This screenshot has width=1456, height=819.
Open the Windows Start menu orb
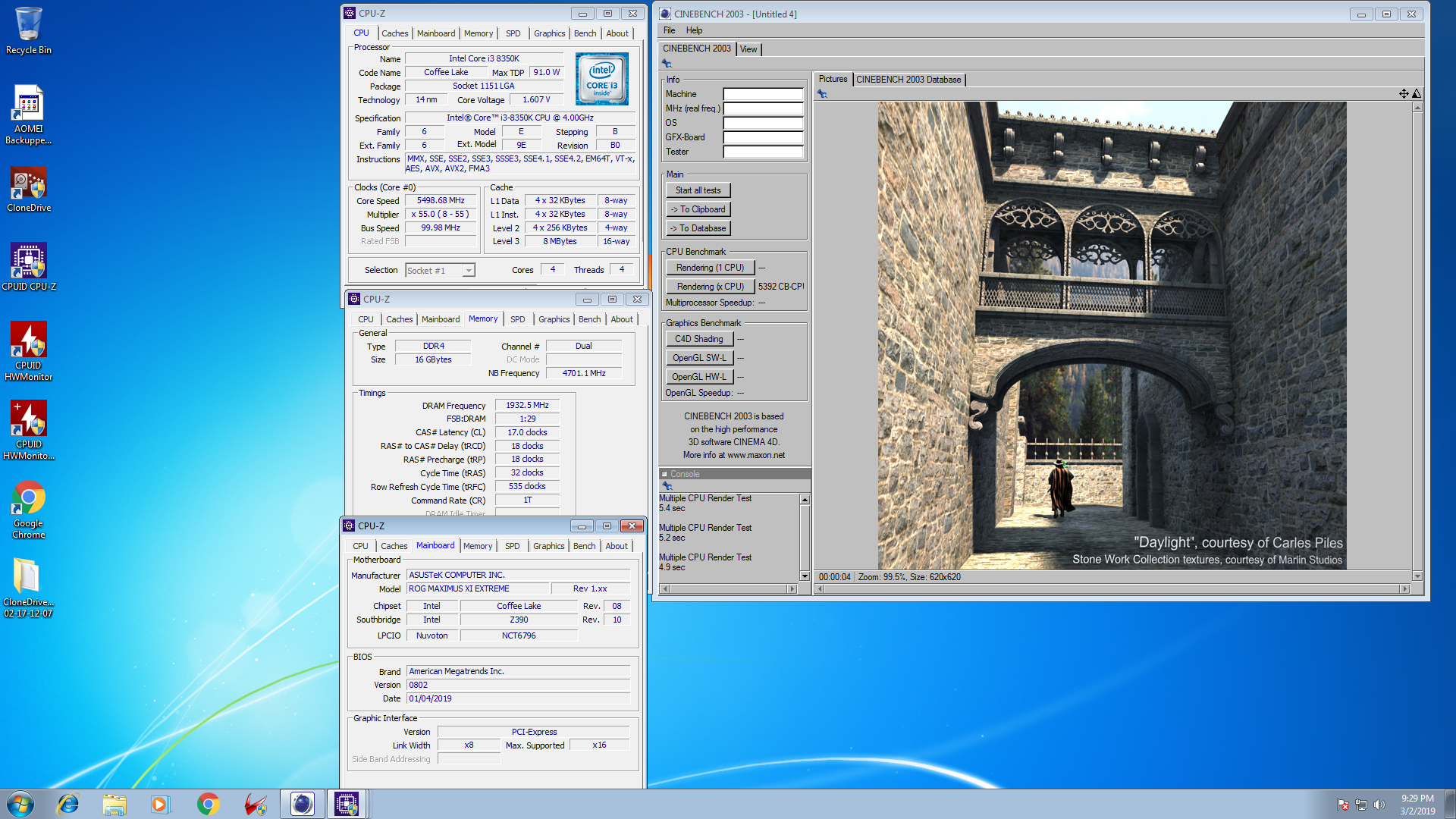20,804
